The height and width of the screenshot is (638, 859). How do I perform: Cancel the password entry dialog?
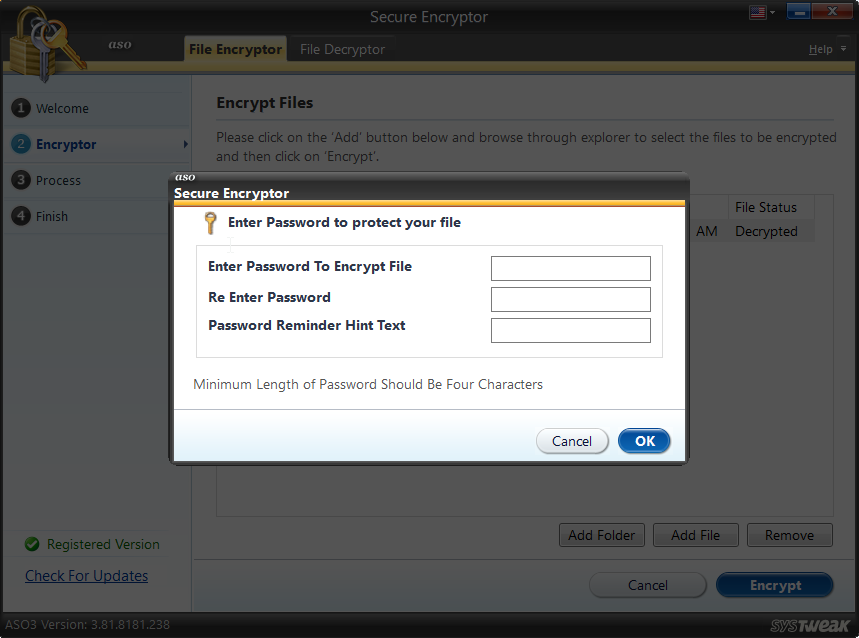coord(572,441)
